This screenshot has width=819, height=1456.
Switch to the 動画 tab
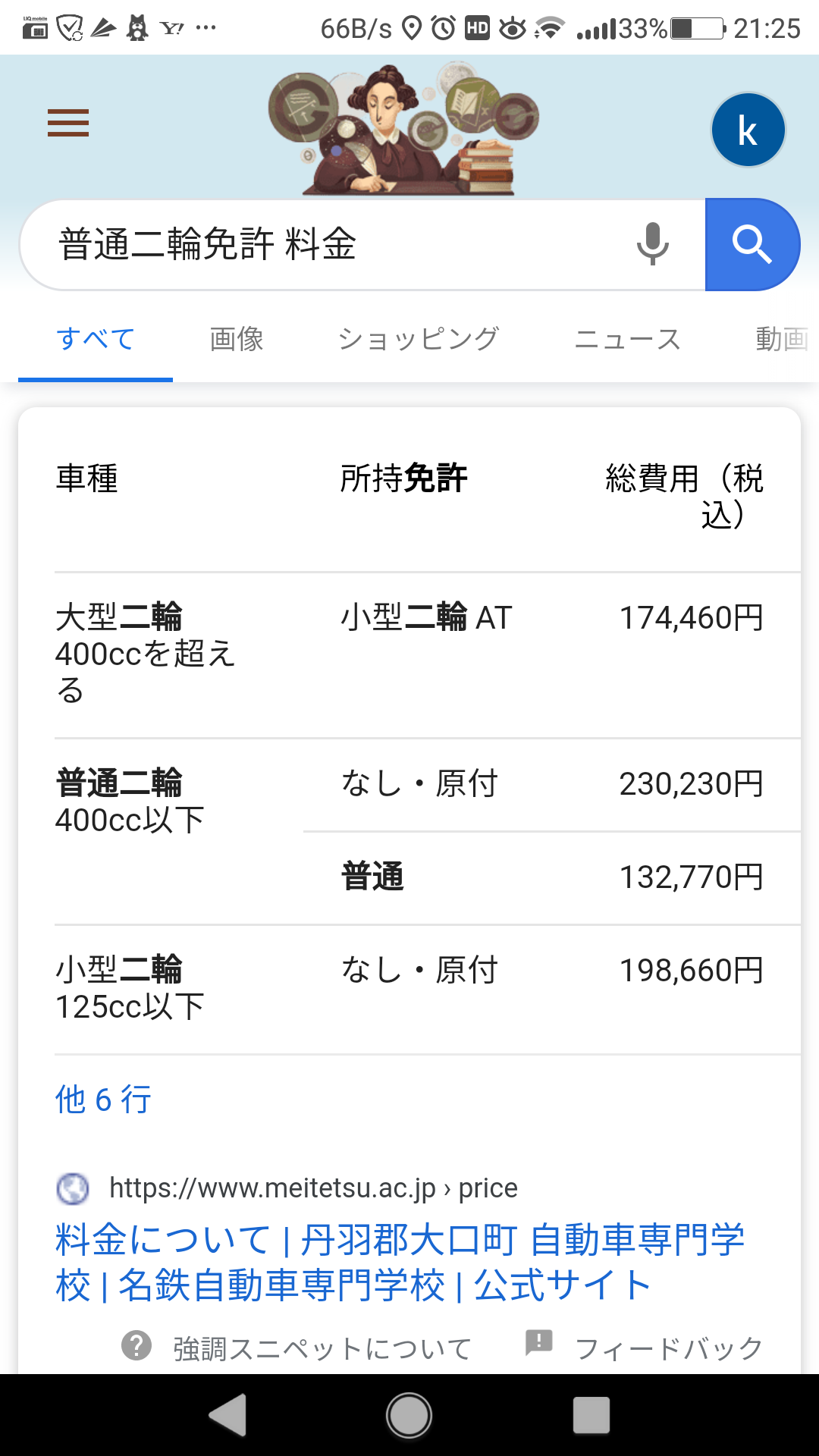[781, 339]
